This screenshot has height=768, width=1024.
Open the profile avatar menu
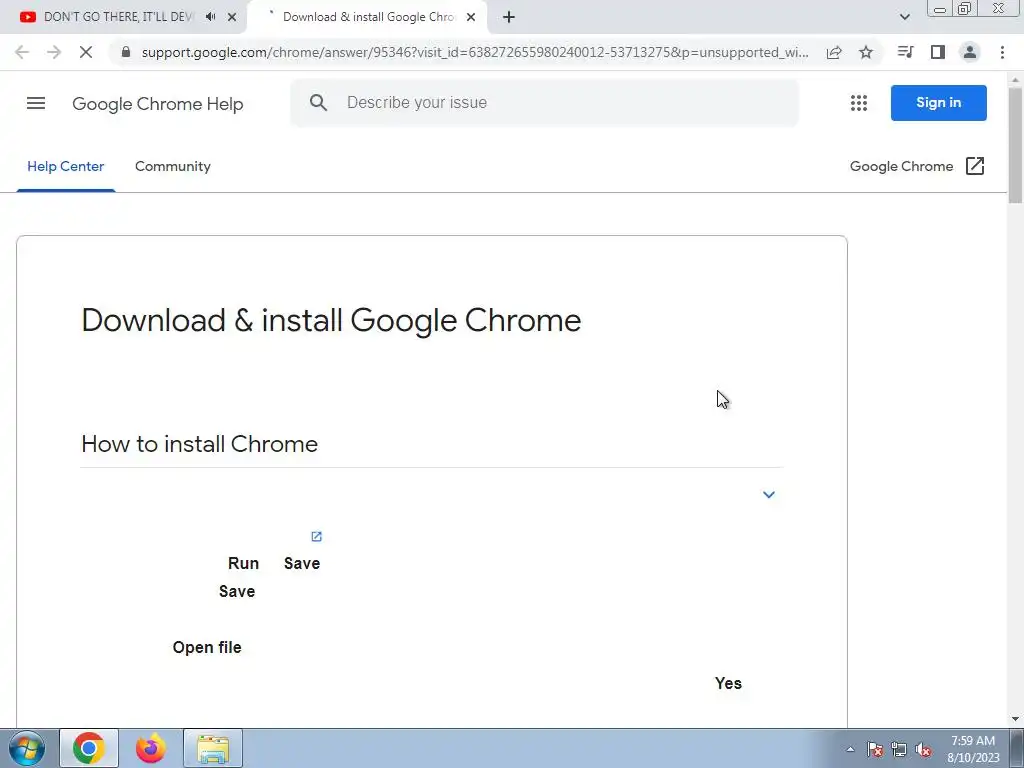[x=970, y=52]
